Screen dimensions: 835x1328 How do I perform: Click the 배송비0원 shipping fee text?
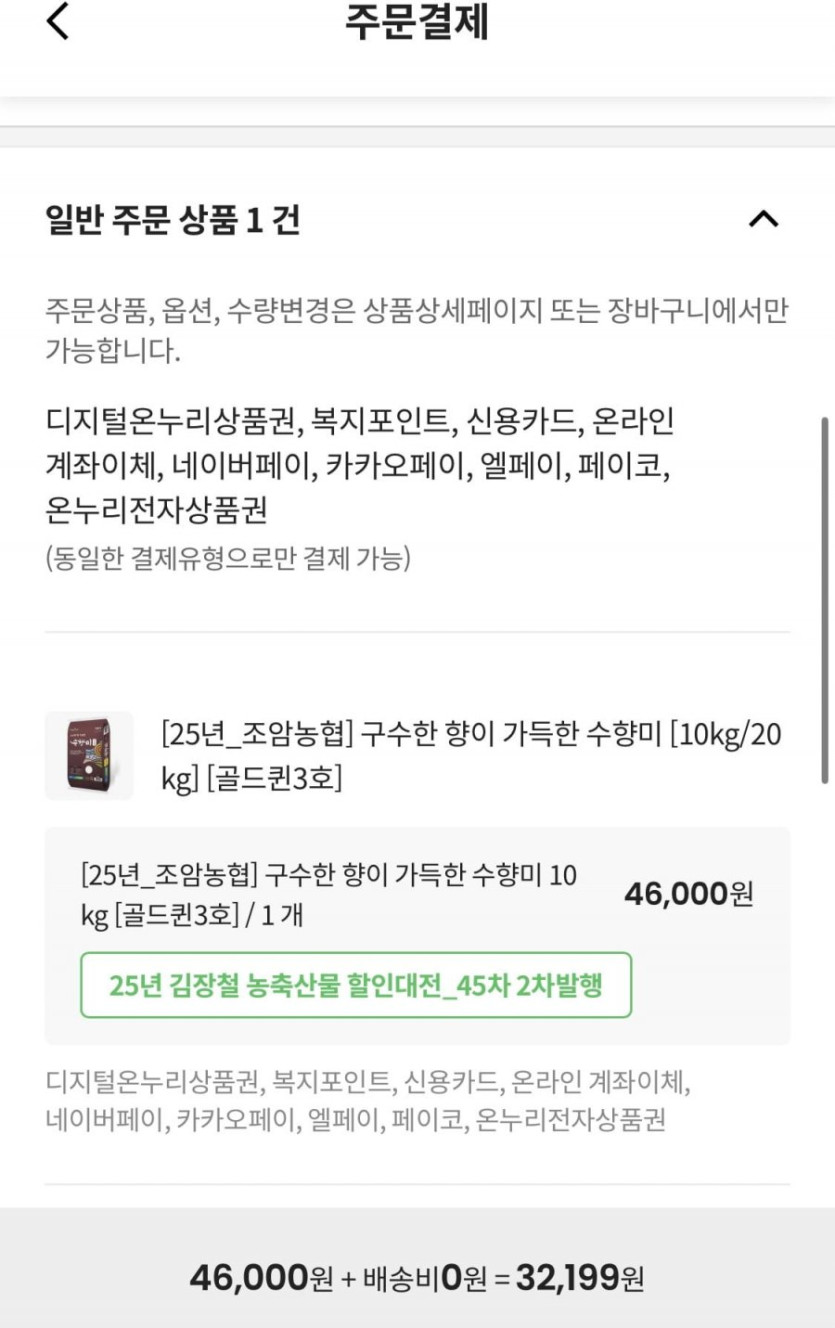(x=413, y=1277)
